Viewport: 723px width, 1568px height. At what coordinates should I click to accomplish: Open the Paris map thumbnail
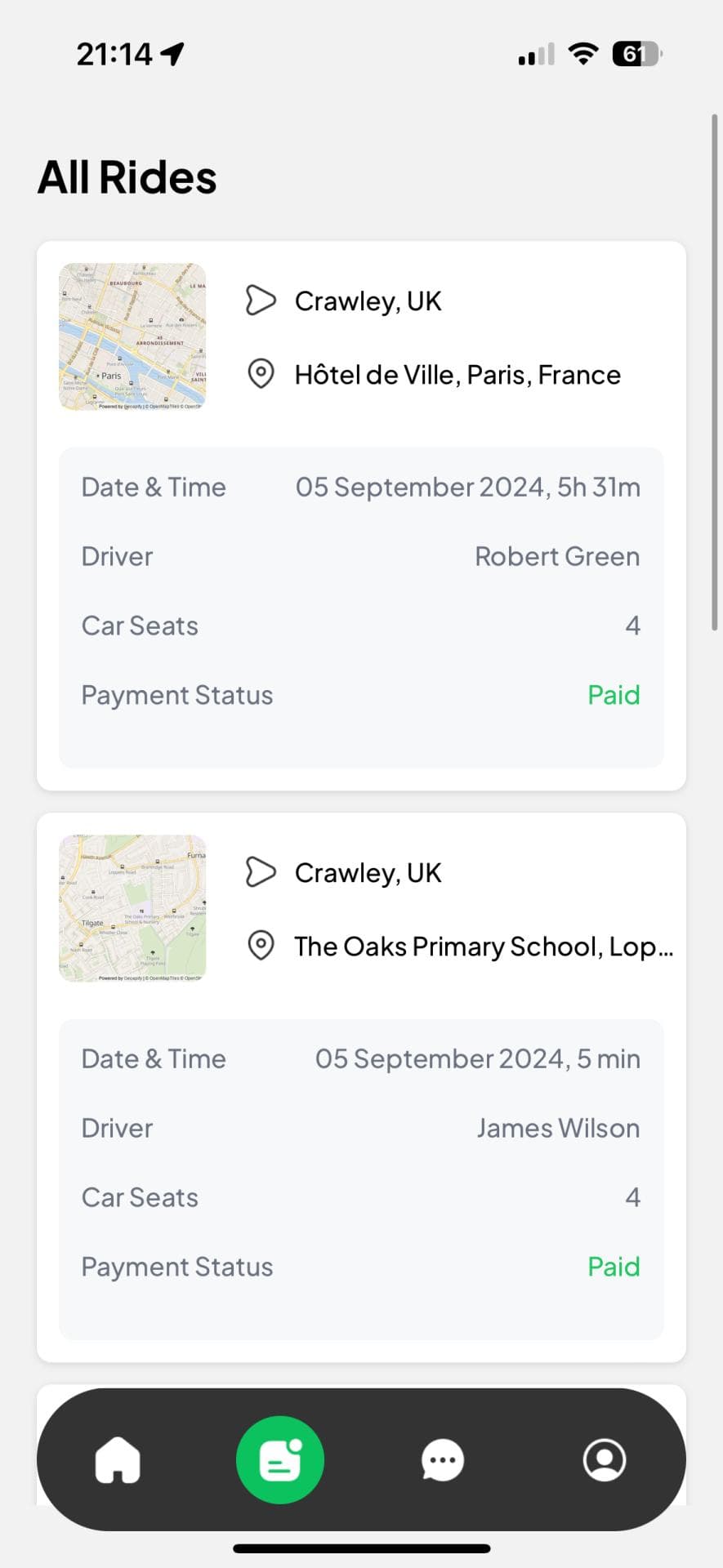tap(132, 336)
